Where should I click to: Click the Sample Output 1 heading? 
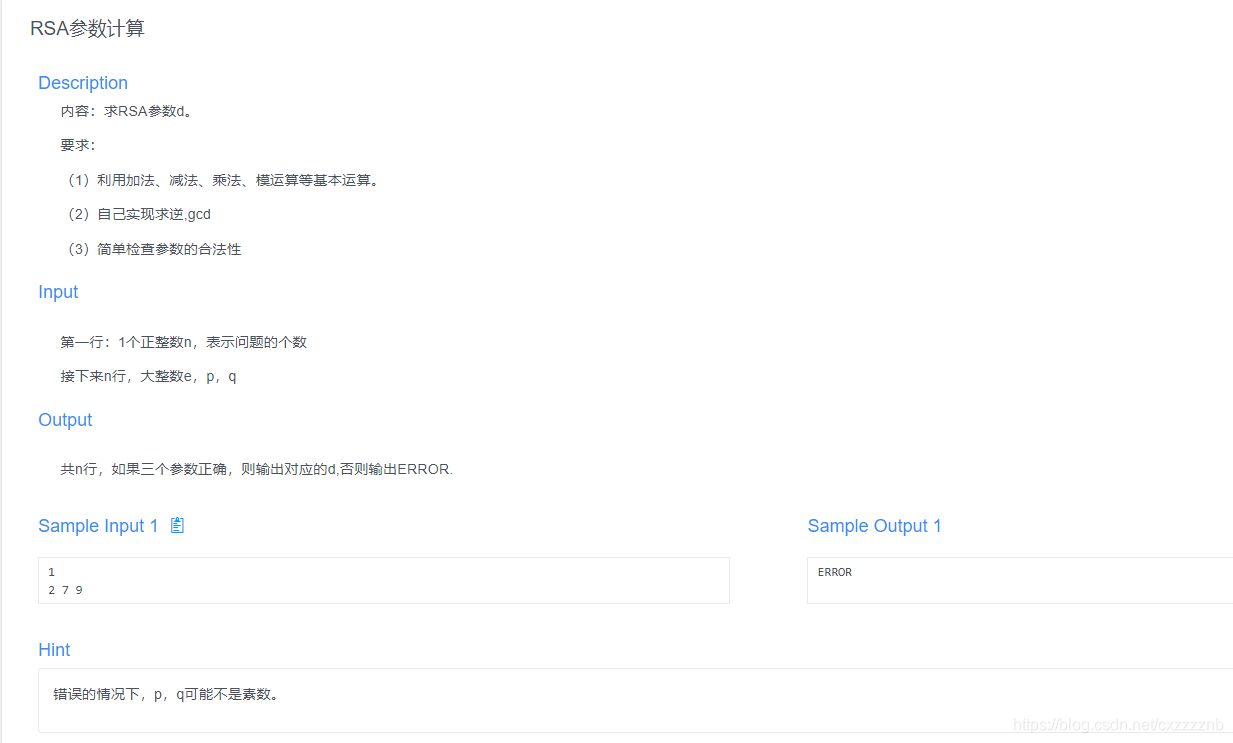(x=874, y=525)
